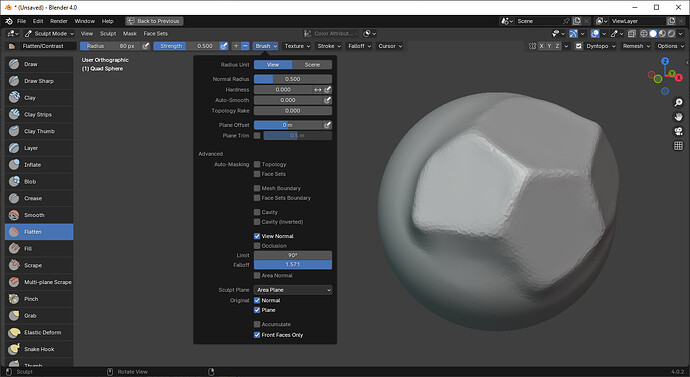
Task: Switch to orthographic grid view icon
Action: 678,146
